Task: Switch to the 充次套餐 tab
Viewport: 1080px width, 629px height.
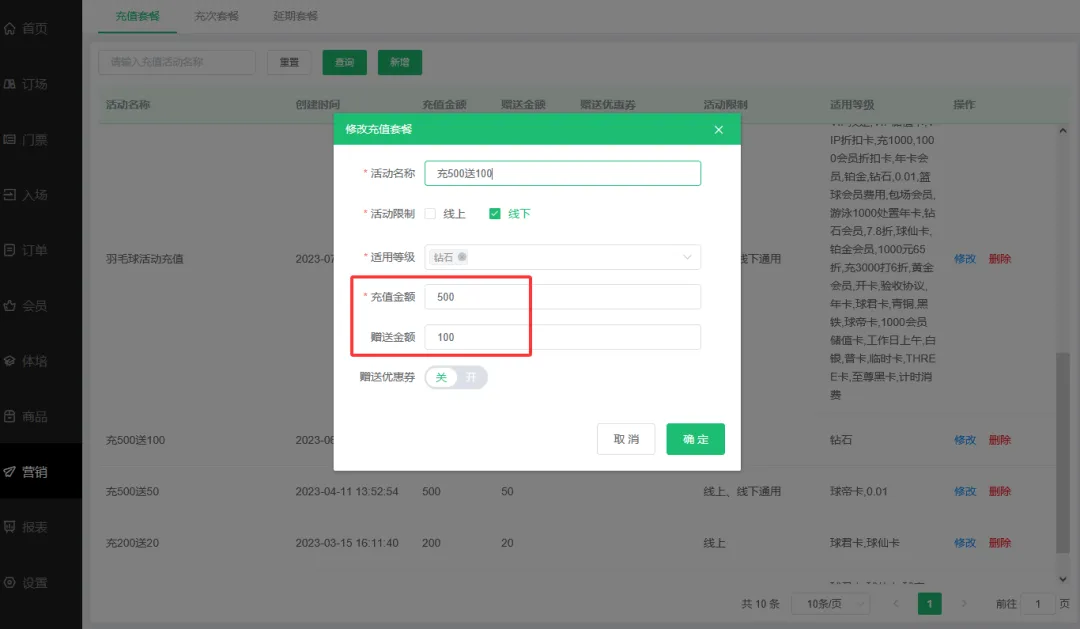Action: (x=216, y=16)
